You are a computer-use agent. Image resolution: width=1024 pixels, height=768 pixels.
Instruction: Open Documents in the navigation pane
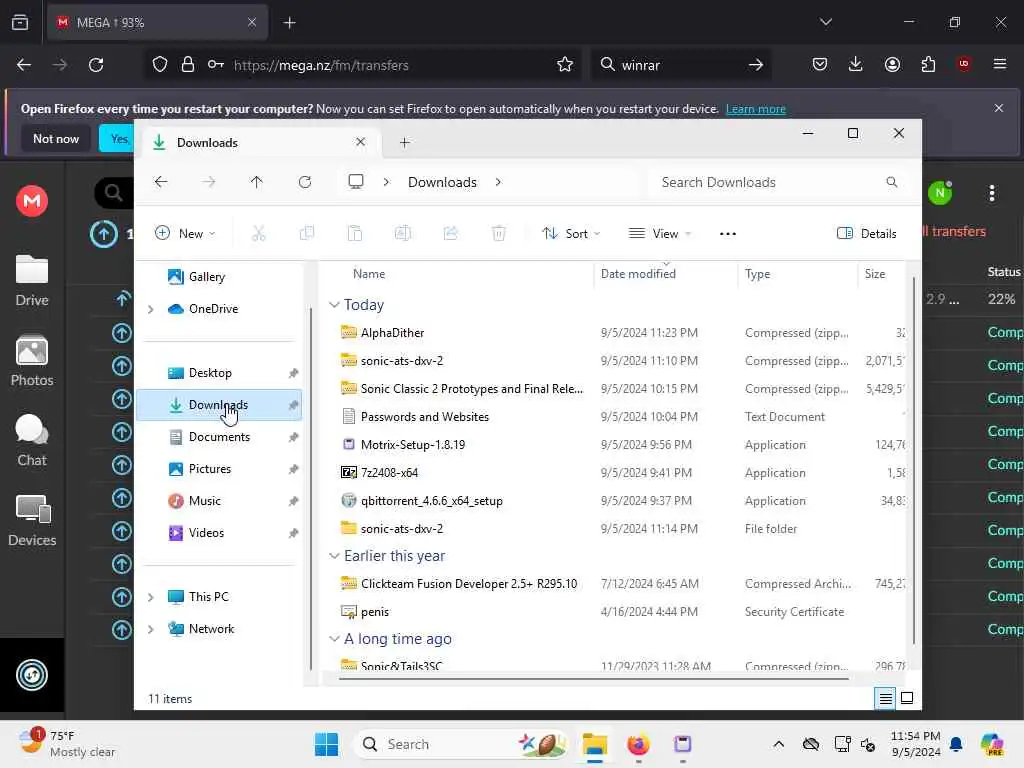point(219,437)
